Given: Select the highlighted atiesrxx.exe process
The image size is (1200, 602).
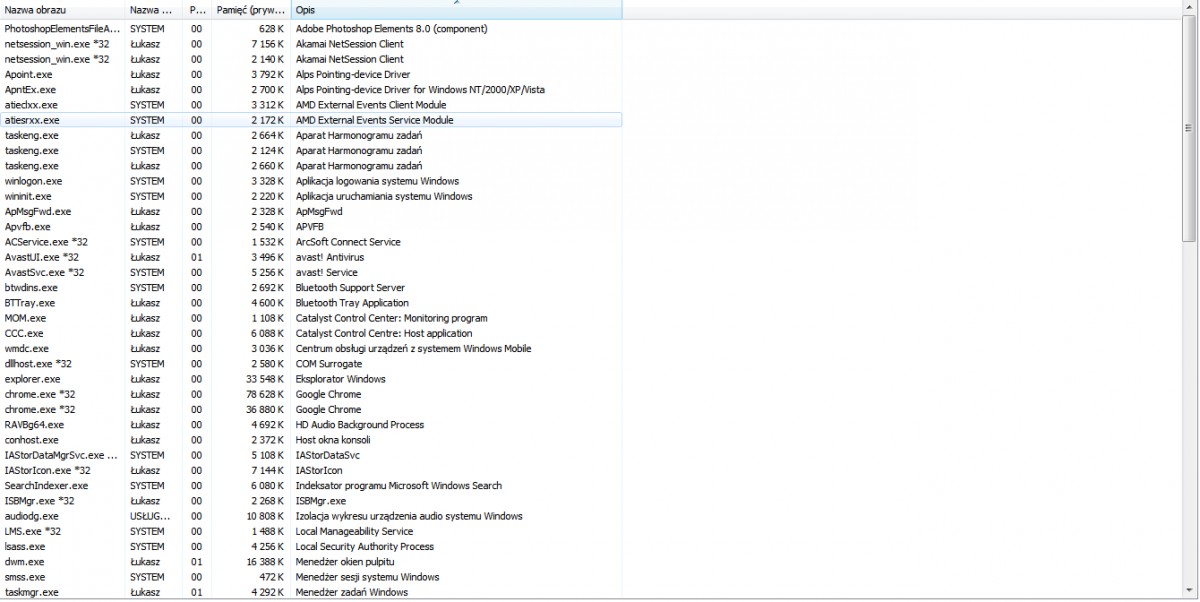Looking at the screenshot, I should tap(311, 120).
